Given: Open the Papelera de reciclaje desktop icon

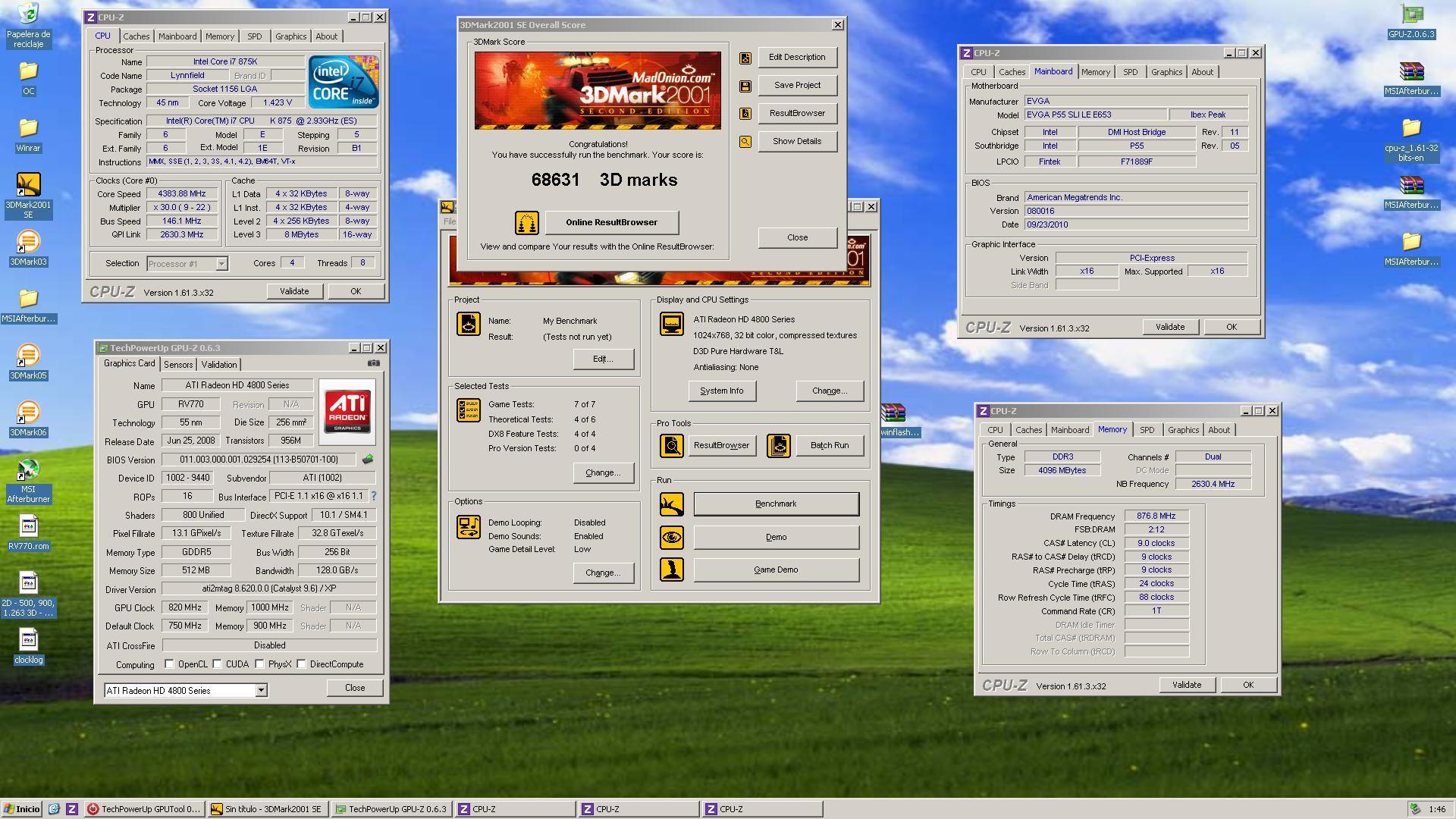Looking at the screenshot, I should click(28, 24).
